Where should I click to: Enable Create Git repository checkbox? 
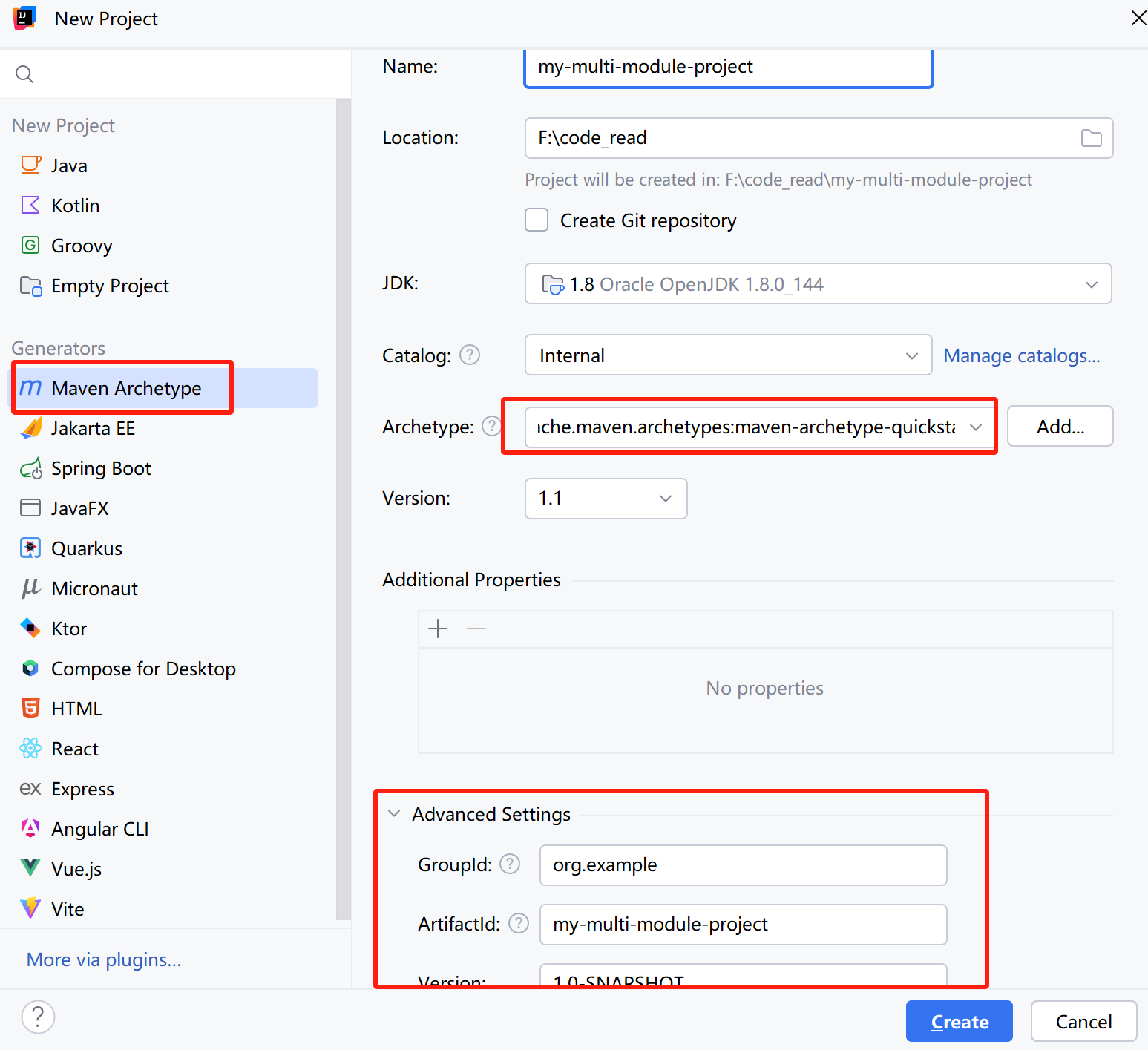pos(537,220)
